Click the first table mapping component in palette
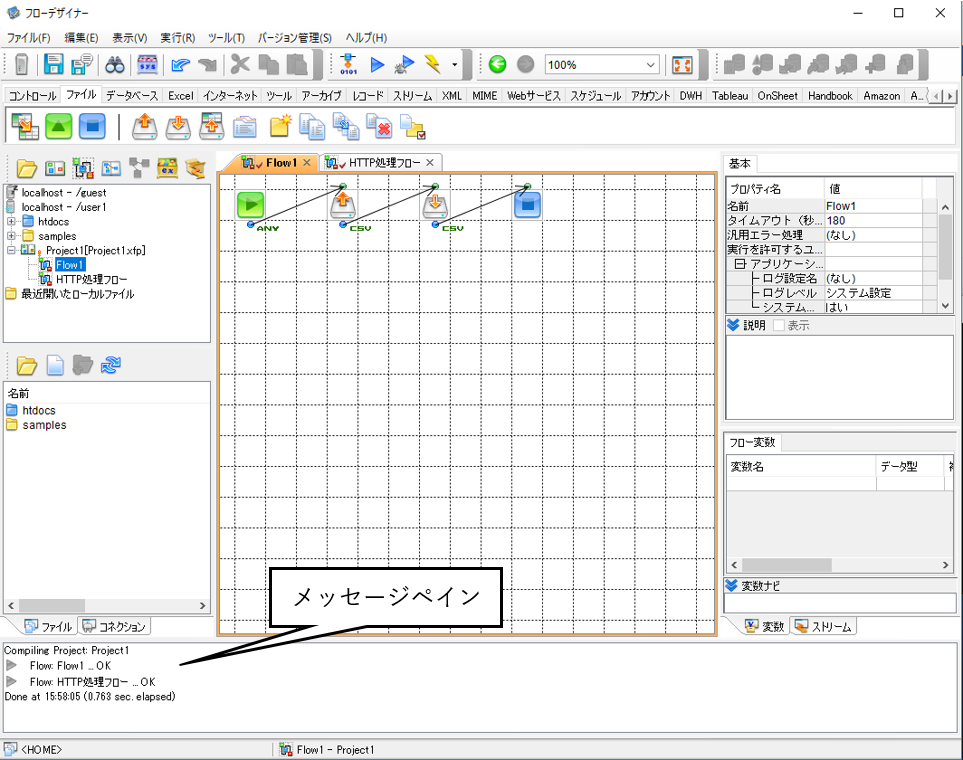The image size is (963, 760). coord(25,126)
